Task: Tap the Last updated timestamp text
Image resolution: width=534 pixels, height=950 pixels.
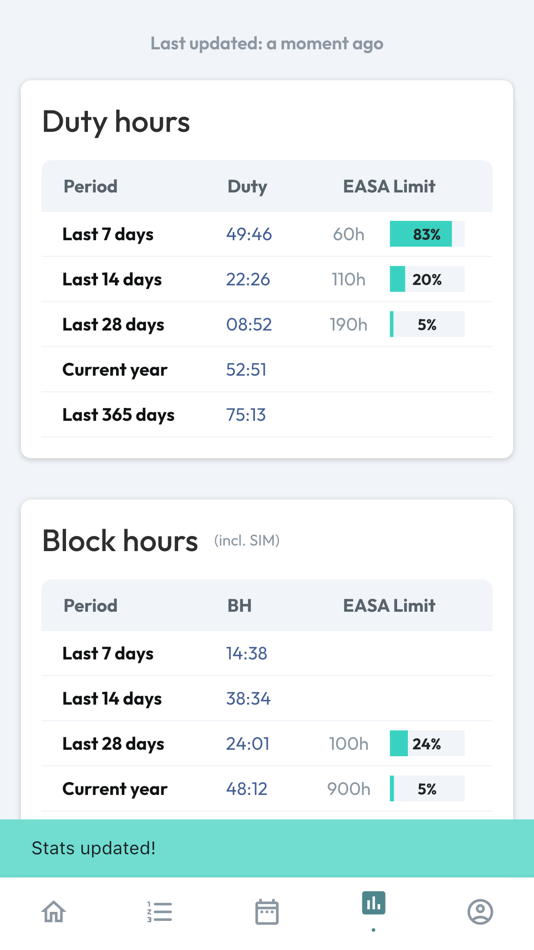Action: (267, 44)
